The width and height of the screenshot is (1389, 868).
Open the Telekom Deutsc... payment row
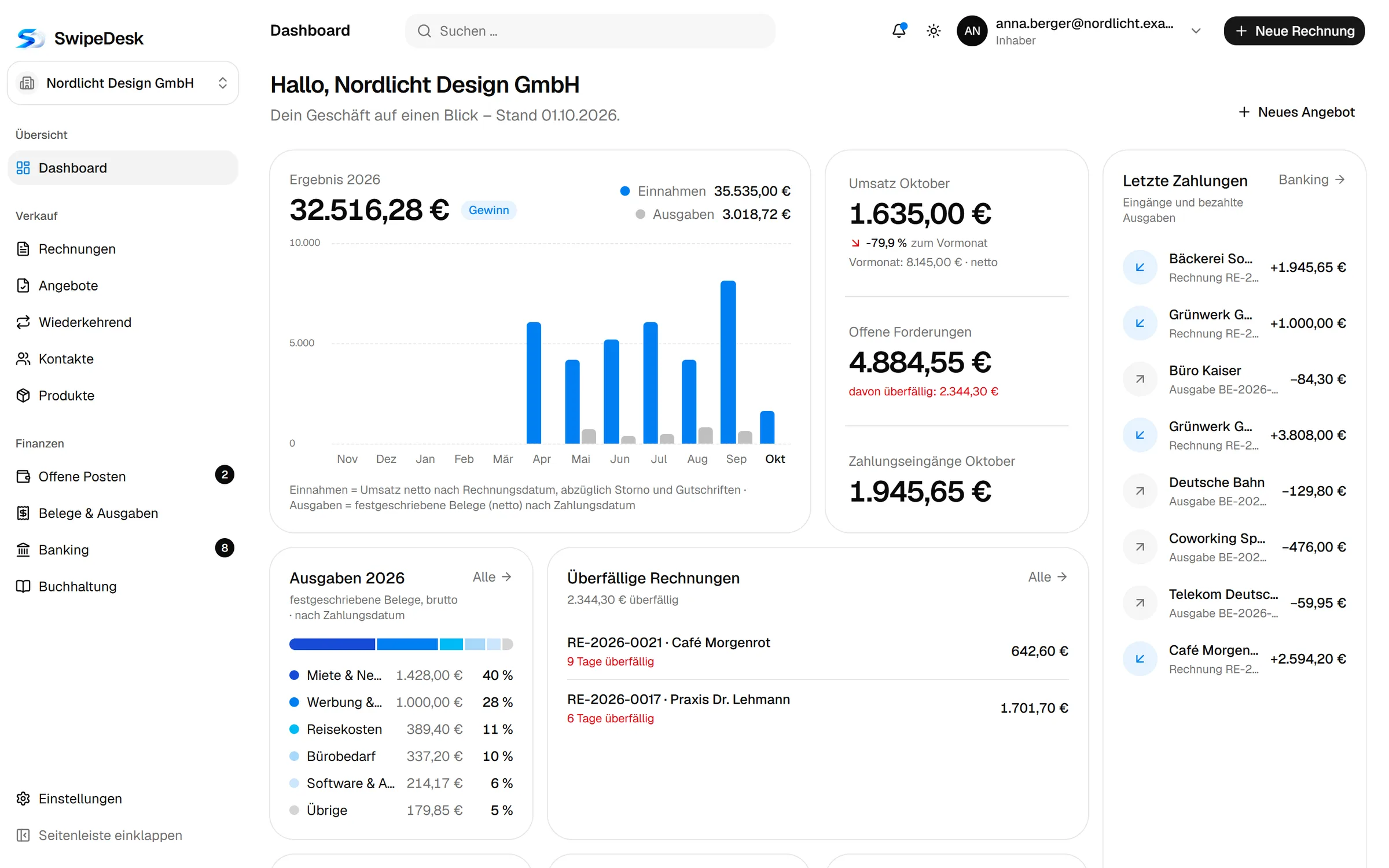pyautogui.click(x=1234, y=603)
